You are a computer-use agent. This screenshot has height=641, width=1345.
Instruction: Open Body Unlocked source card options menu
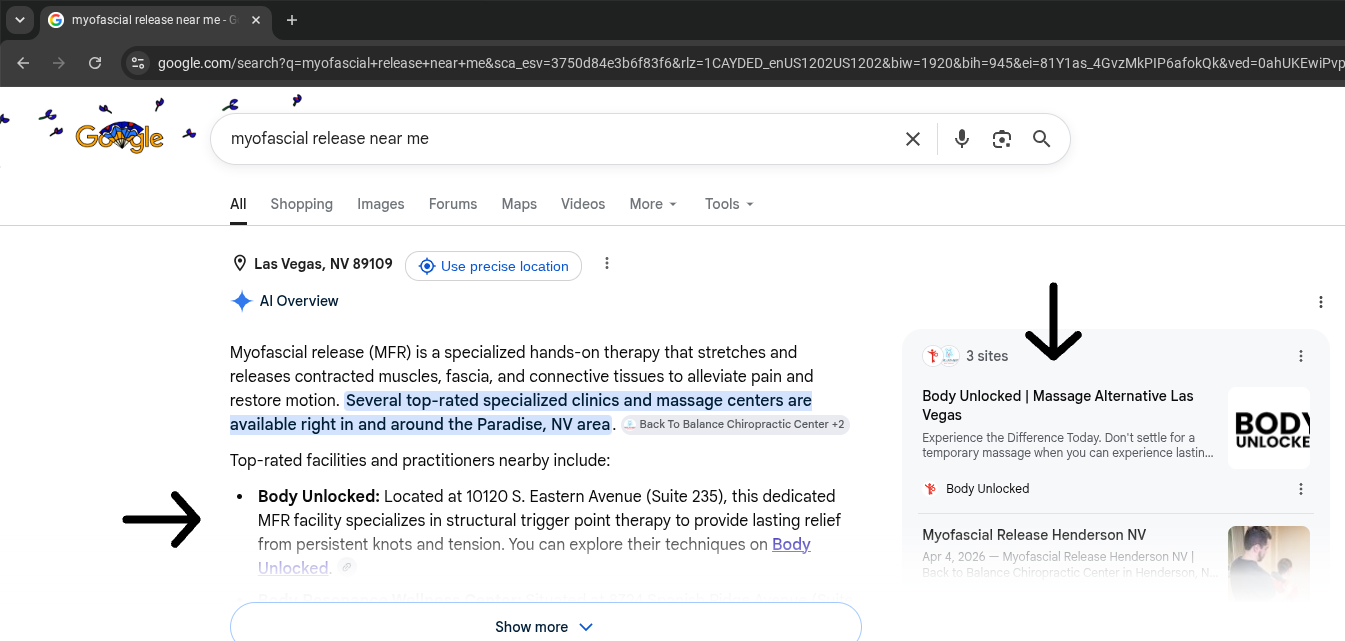coord(1301,489)
